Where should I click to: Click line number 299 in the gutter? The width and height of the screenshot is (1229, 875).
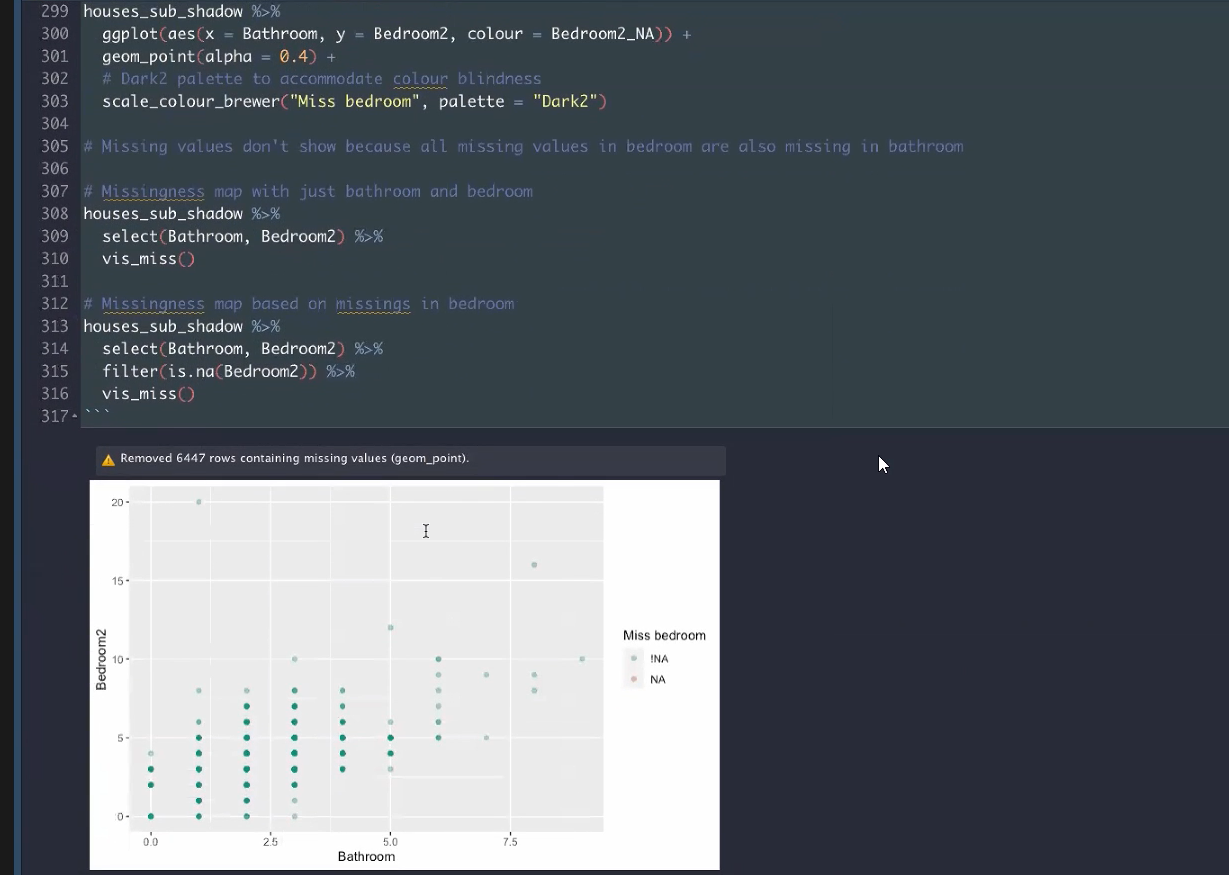click(55, 12)
